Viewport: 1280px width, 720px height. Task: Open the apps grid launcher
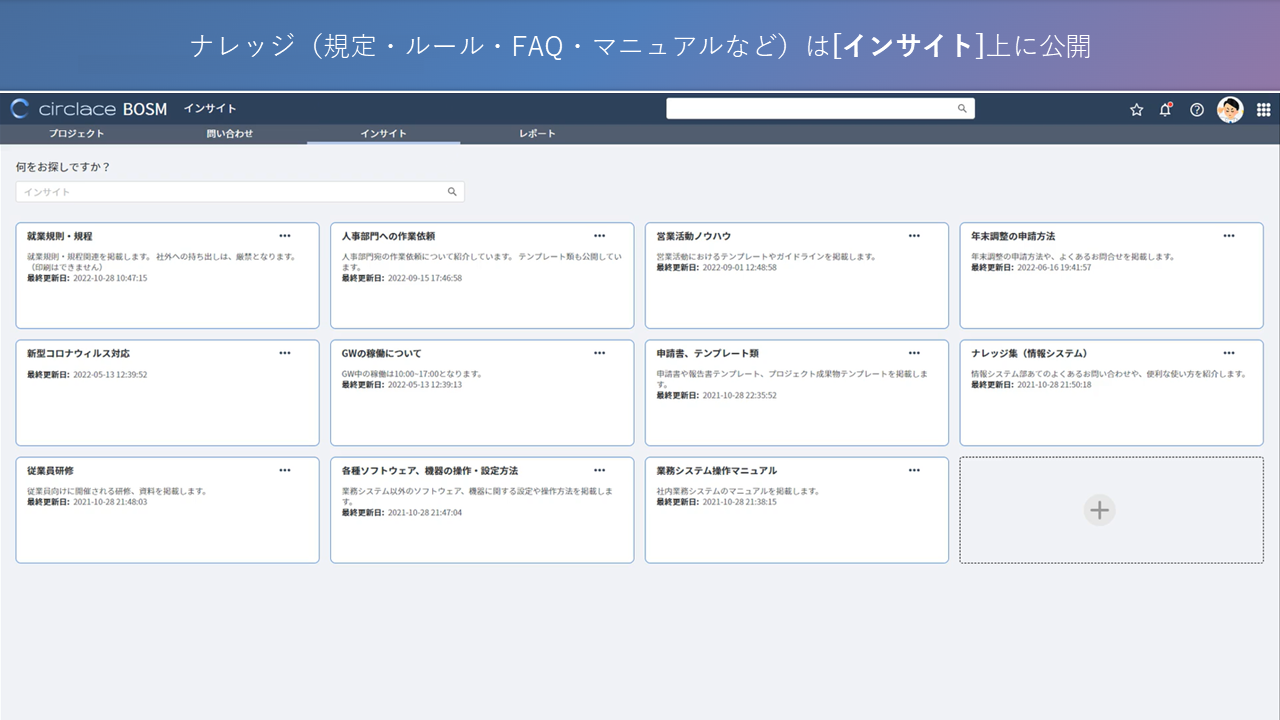[x=1263, y=110]
